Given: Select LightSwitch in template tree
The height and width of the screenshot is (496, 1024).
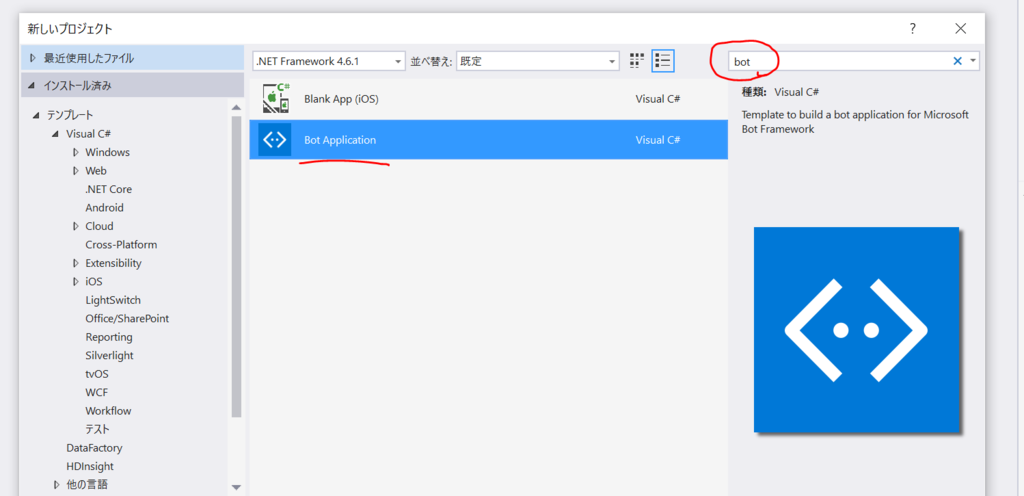Looking at the screenshot, I should point(113,300).
